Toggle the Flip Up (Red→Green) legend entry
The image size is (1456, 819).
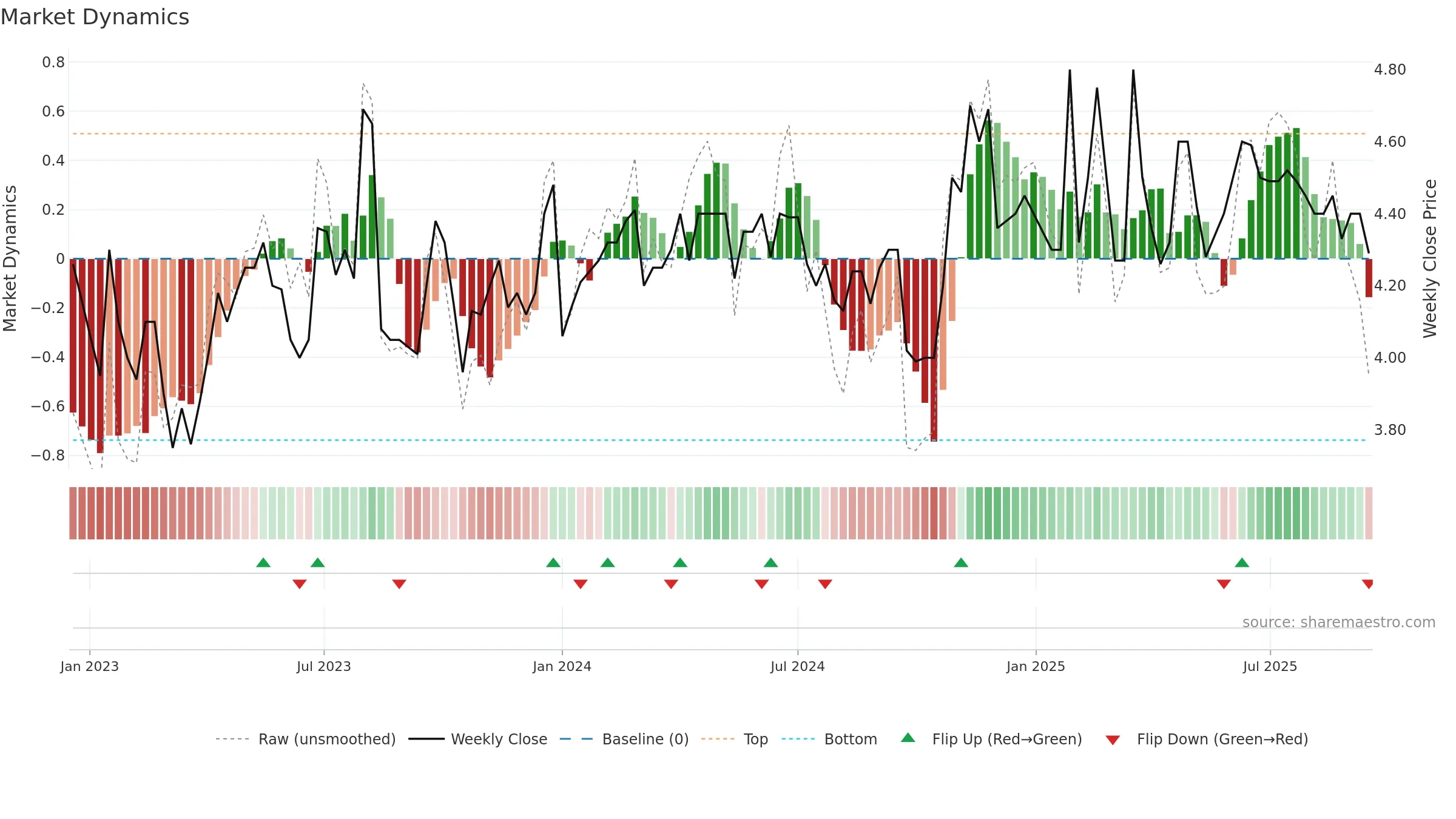(x=991, y=739)
